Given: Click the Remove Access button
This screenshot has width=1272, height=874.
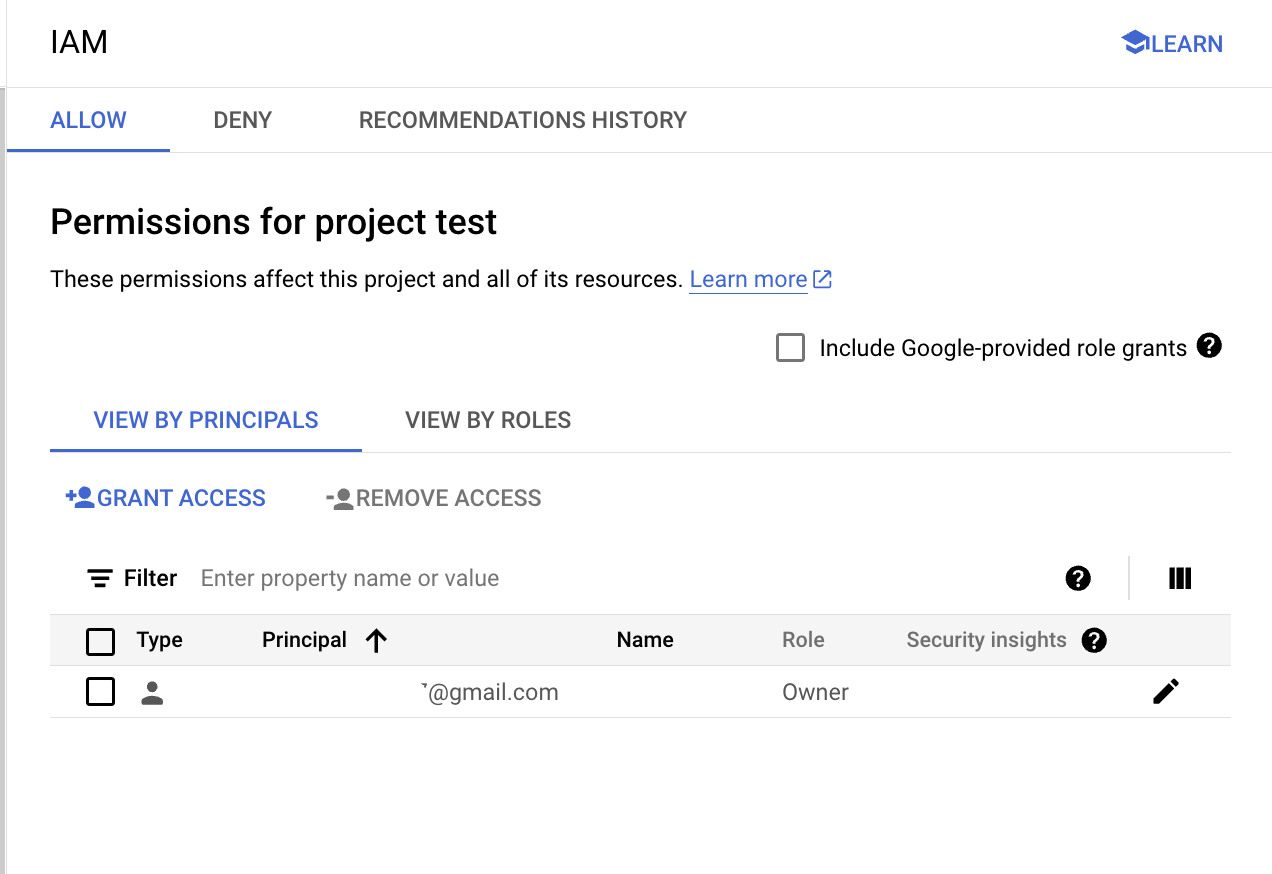Looking at the screenshot, I should (x=434, y=498).
